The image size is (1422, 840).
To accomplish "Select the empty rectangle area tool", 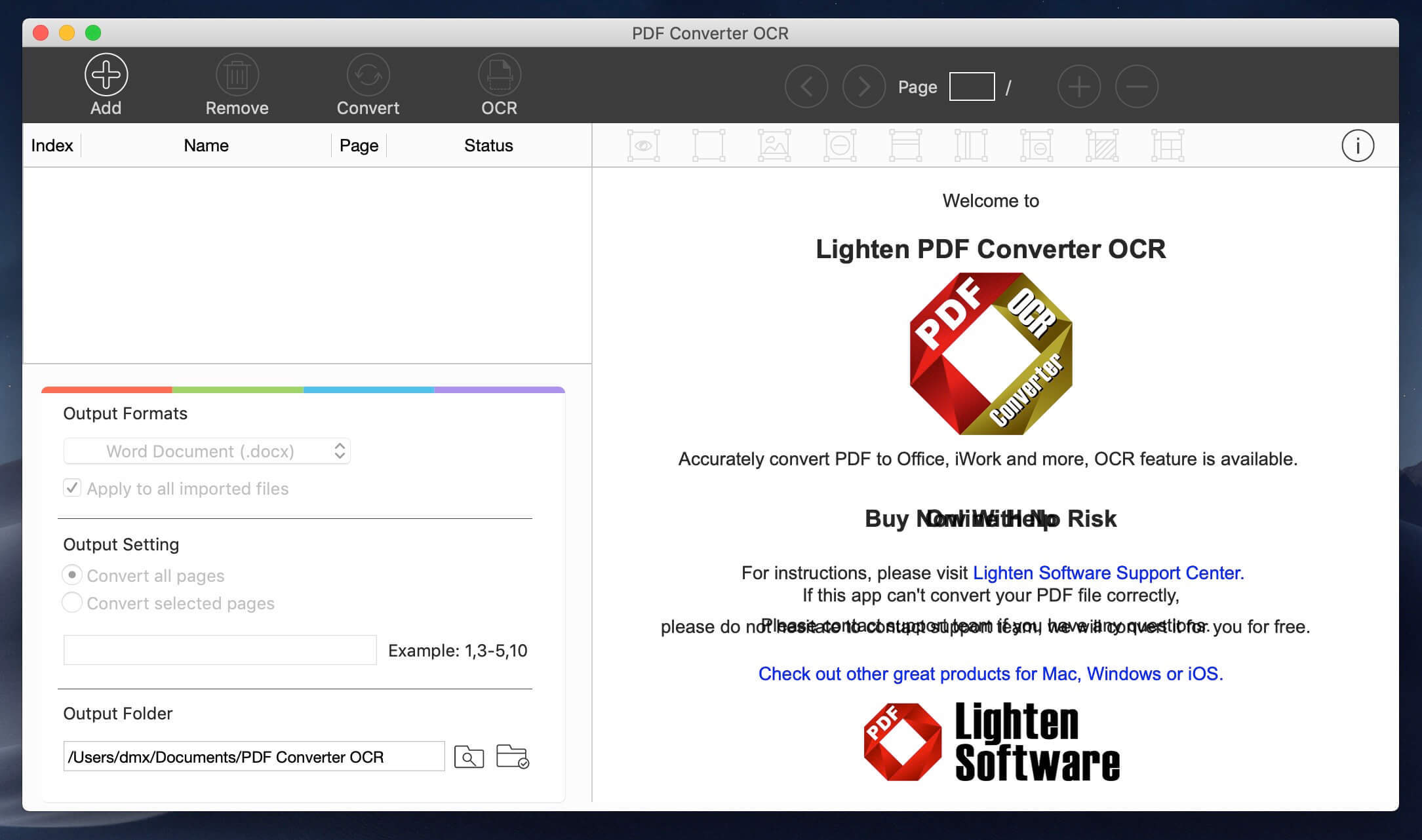I will 709,145.
